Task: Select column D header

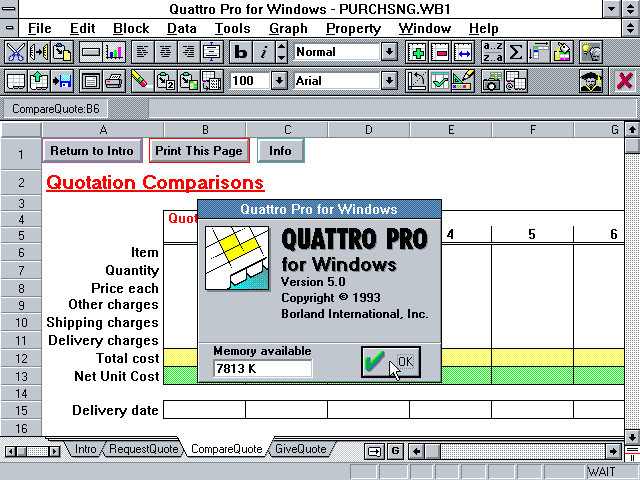Action: (x=369, y=130)
